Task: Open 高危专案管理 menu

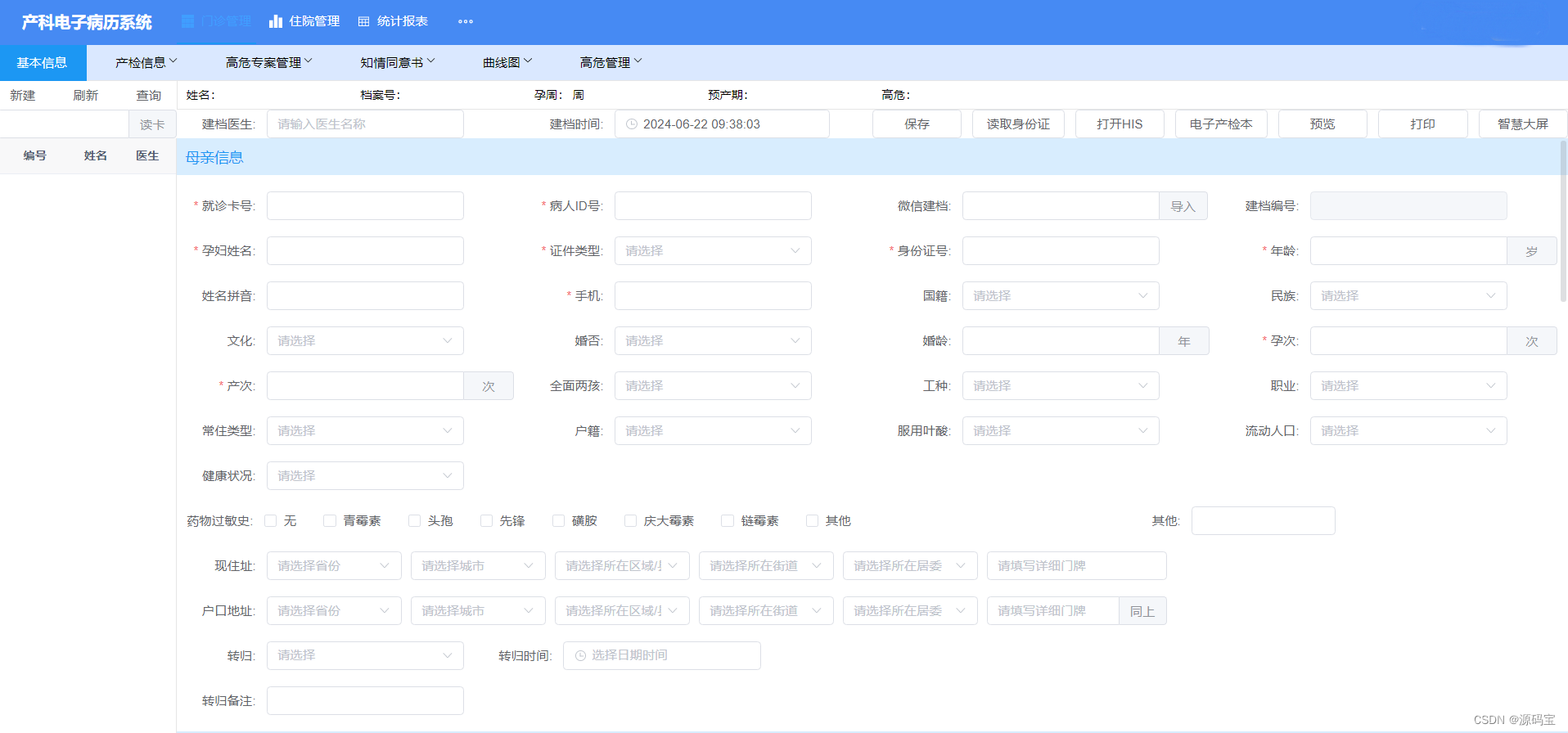Action: (269, 63)
